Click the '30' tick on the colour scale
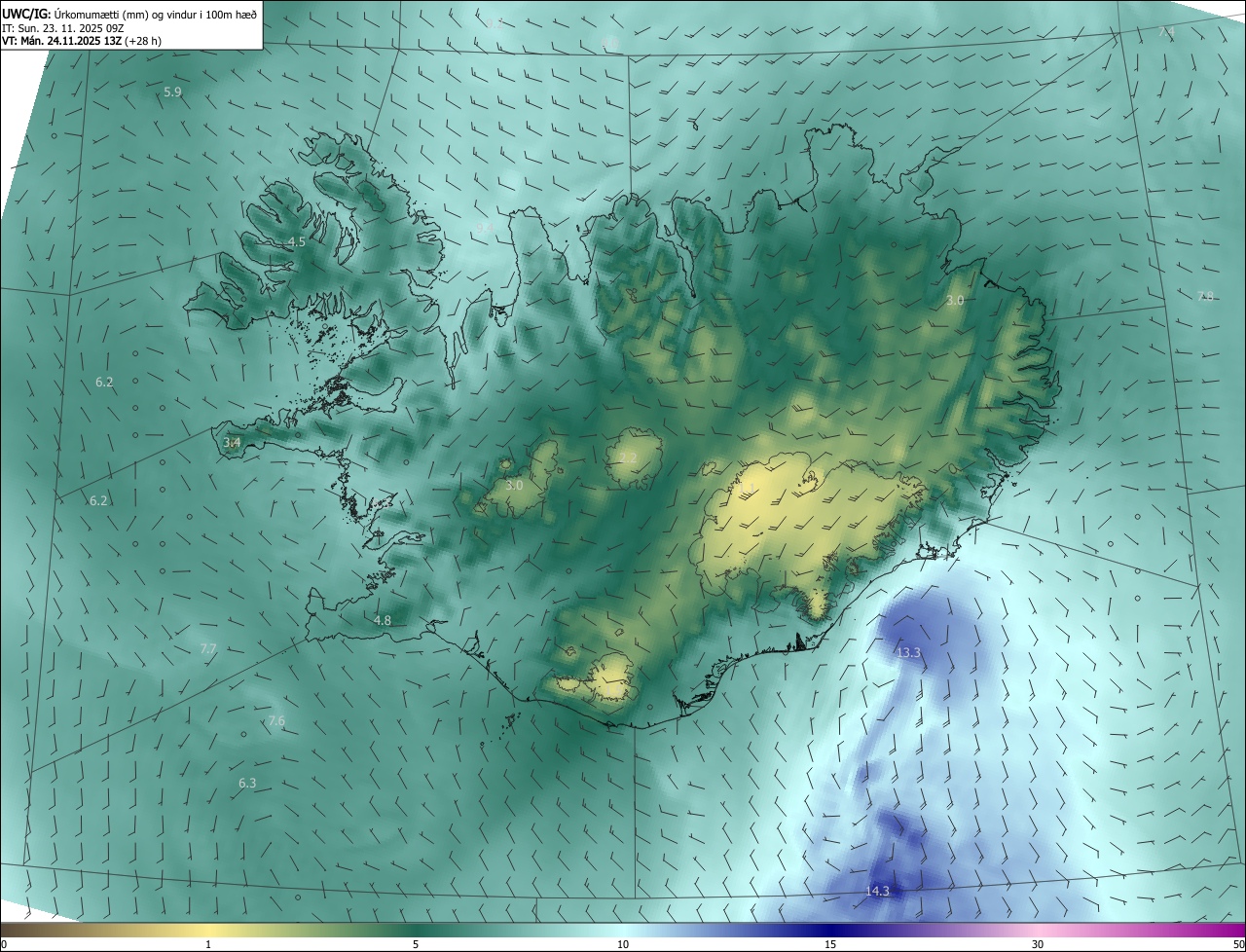 1038,944
